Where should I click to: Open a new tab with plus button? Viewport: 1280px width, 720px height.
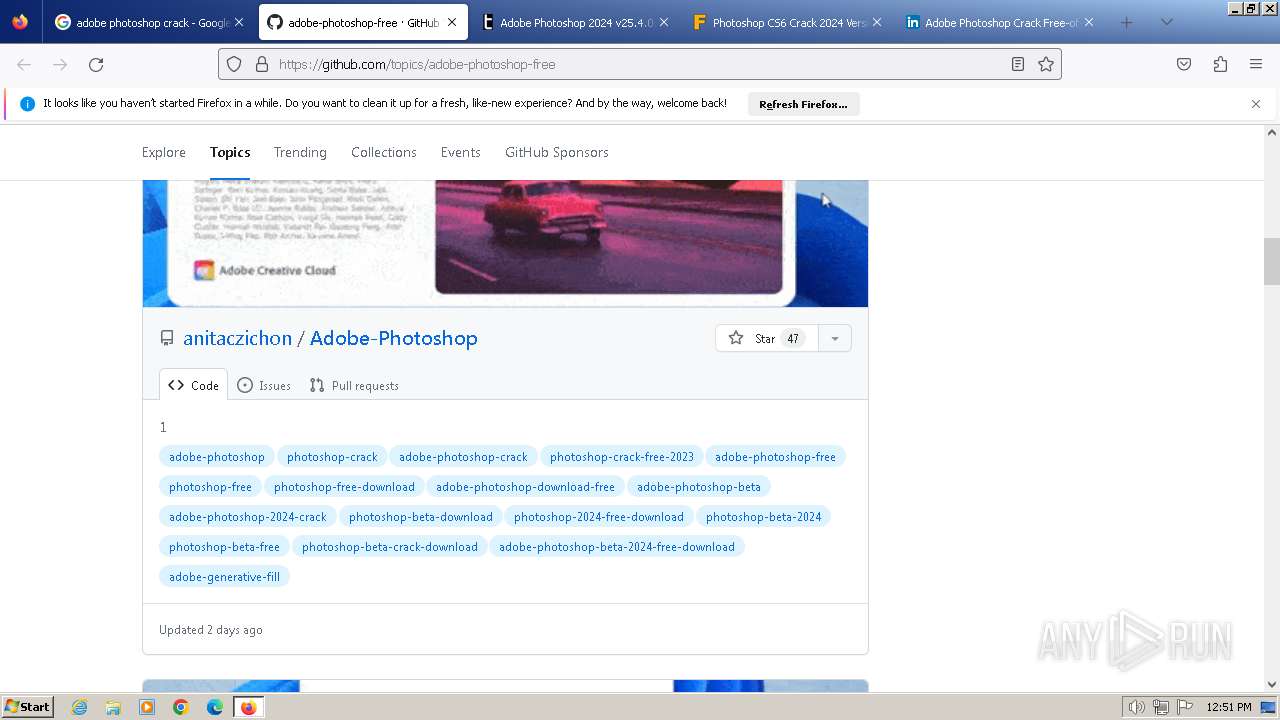point(1127,22)
